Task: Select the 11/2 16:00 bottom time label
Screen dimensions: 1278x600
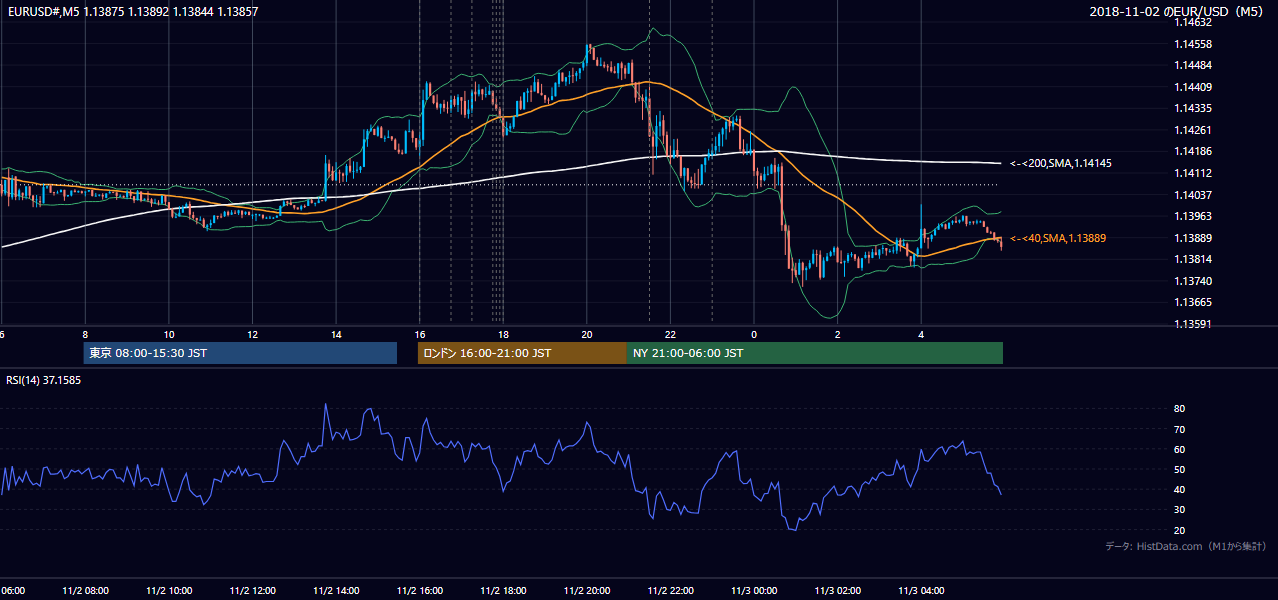Action: [x=420, y=591]
